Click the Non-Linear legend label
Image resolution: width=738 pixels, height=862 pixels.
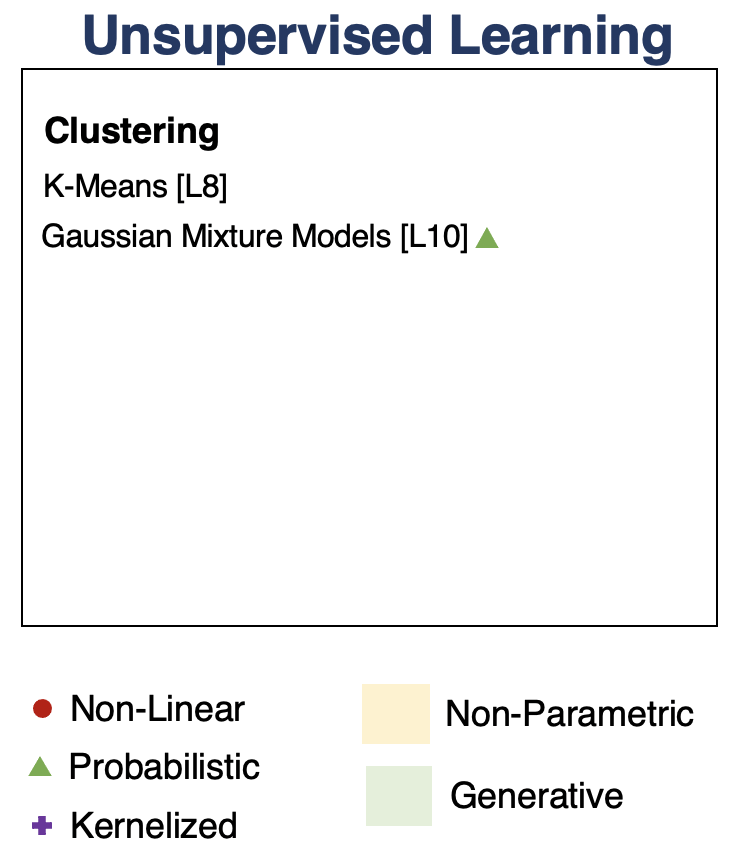point(157,709)
